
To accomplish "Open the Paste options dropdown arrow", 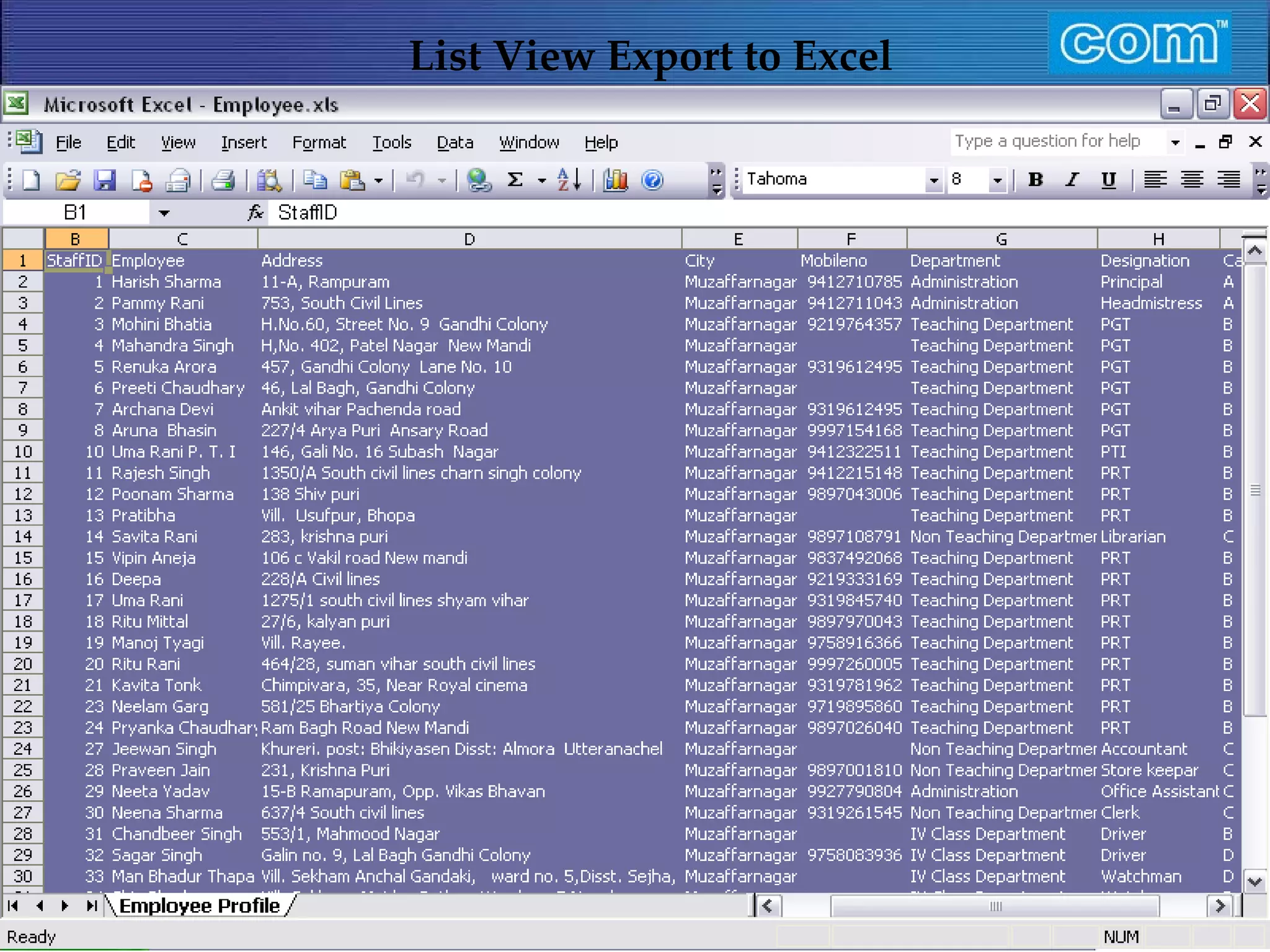I will click(378, 181).
